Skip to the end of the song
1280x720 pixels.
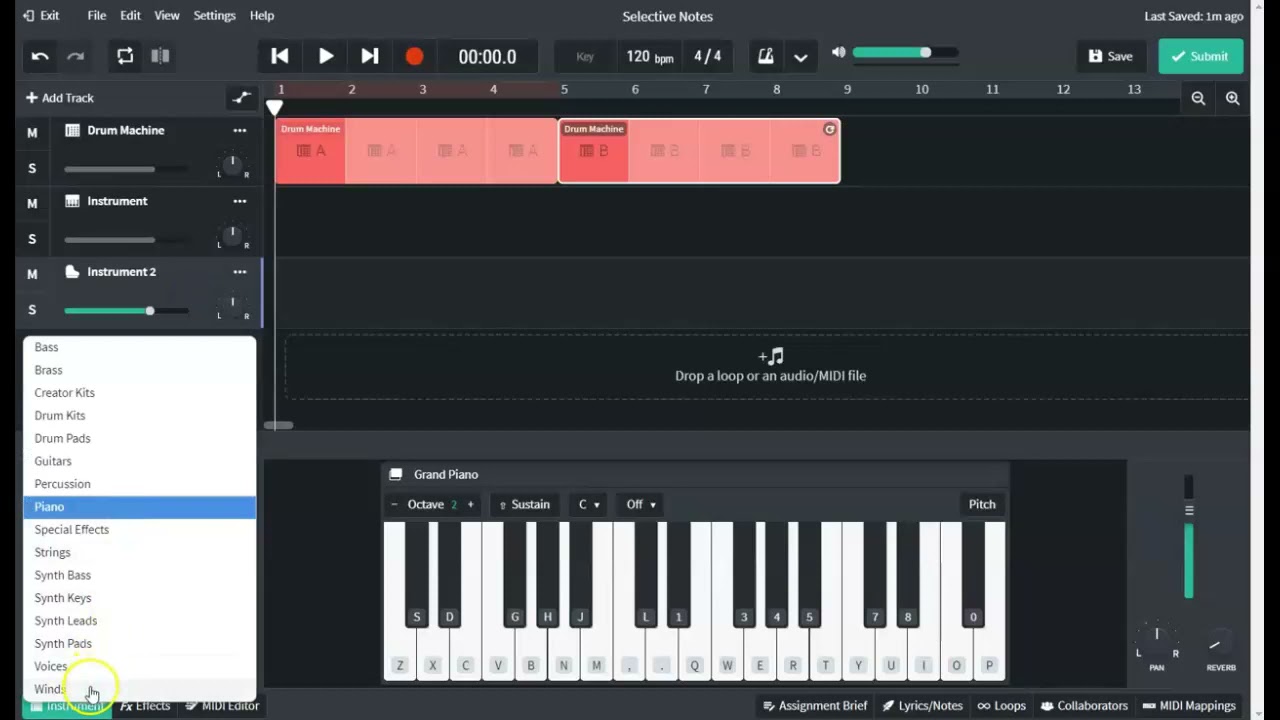click(x=370, y=56)
